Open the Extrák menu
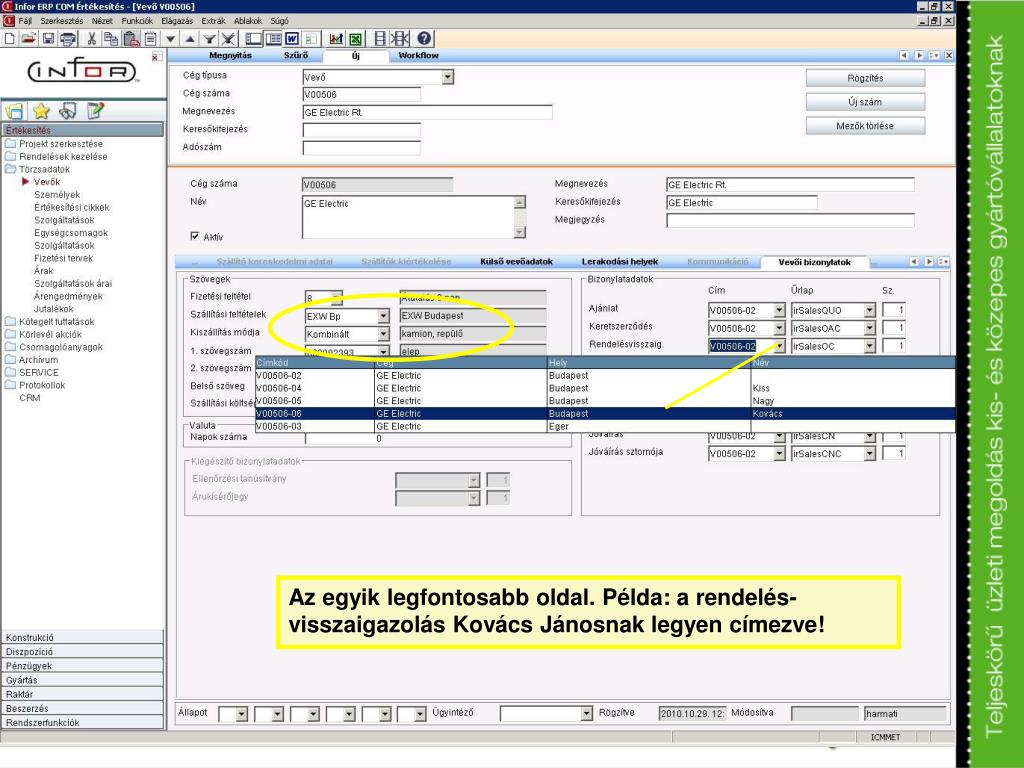The image size is (1024, 768). pyautogui.click(x=214, y=21)
